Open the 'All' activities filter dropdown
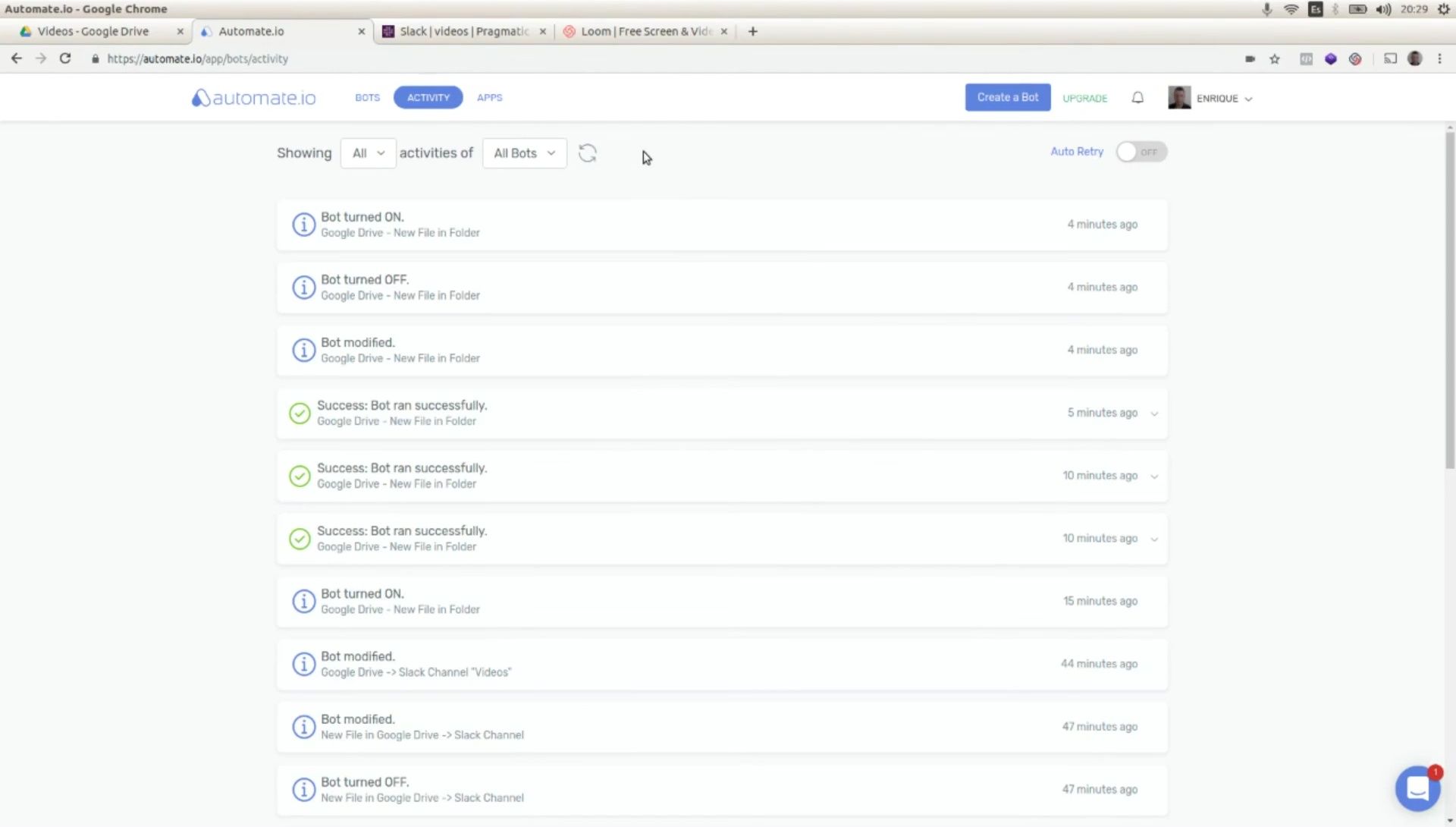The width and height of the screenshot is (1456, 827). coord(368,153)
